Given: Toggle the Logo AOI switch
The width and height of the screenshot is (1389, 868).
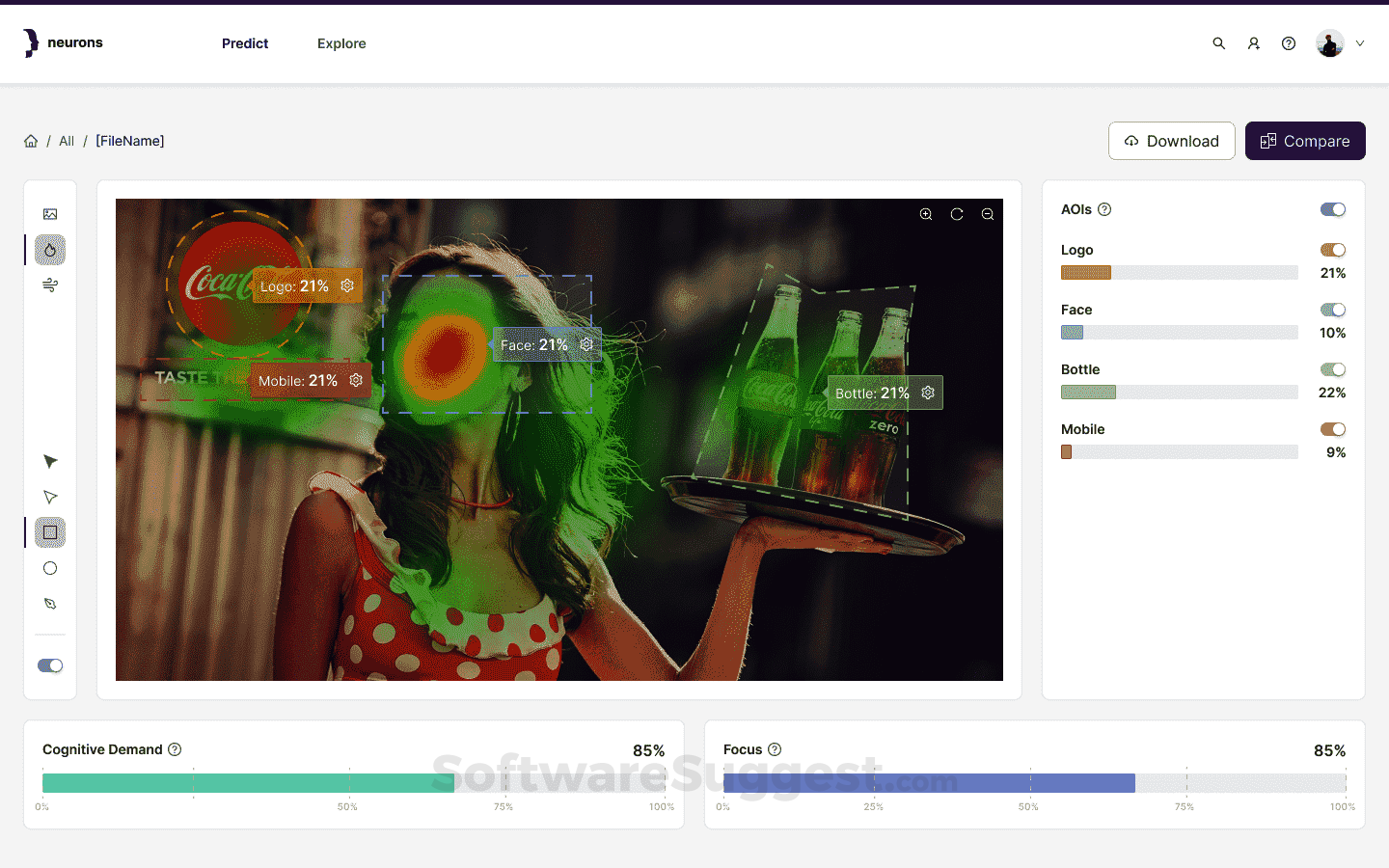Looking at the screenshot, I should point(1333,250).
